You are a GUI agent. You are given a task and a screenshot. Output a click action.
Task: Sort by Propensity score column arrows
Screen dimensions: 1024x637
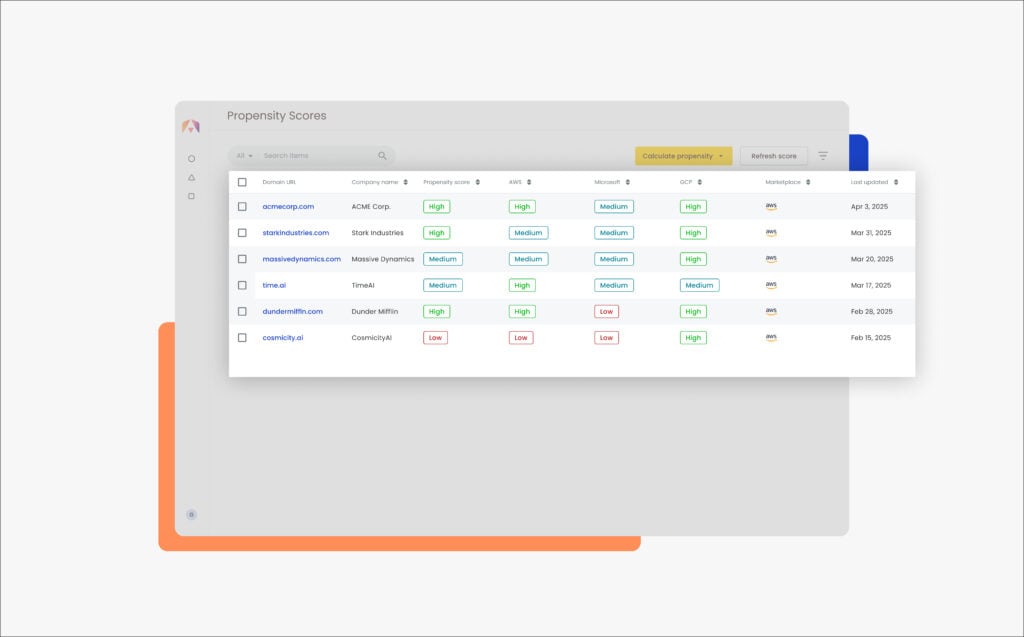477,182
